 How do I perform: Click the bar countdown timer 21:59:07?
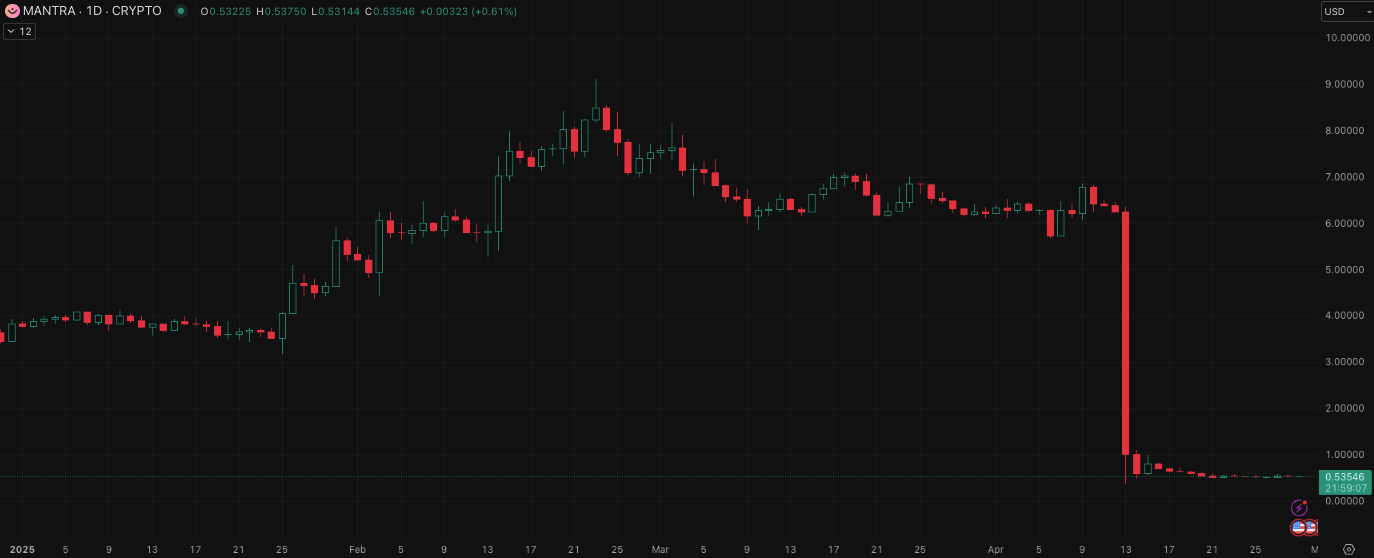[1345, 488]
